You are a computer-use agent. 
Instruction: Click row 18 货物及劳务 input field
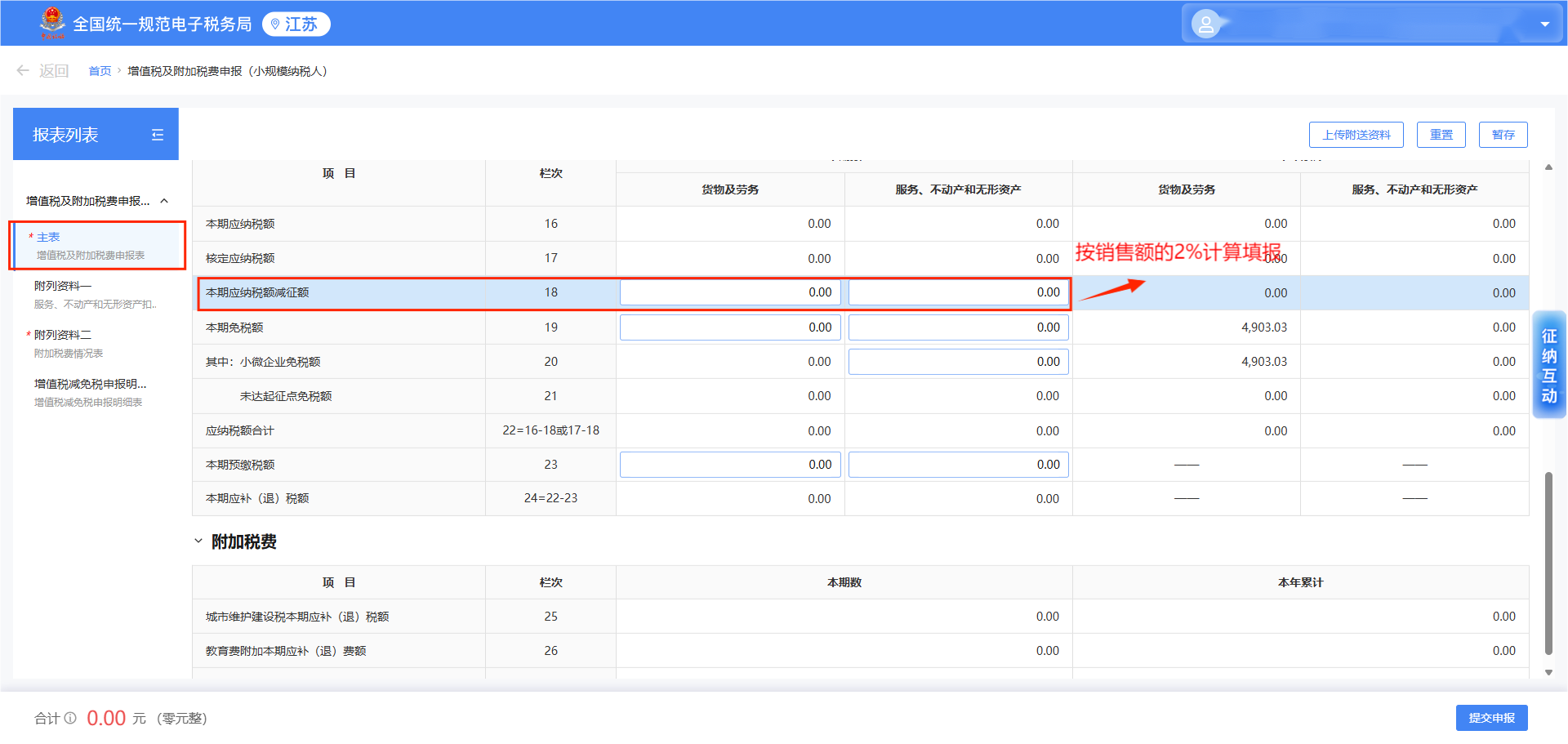pos(730,292)
